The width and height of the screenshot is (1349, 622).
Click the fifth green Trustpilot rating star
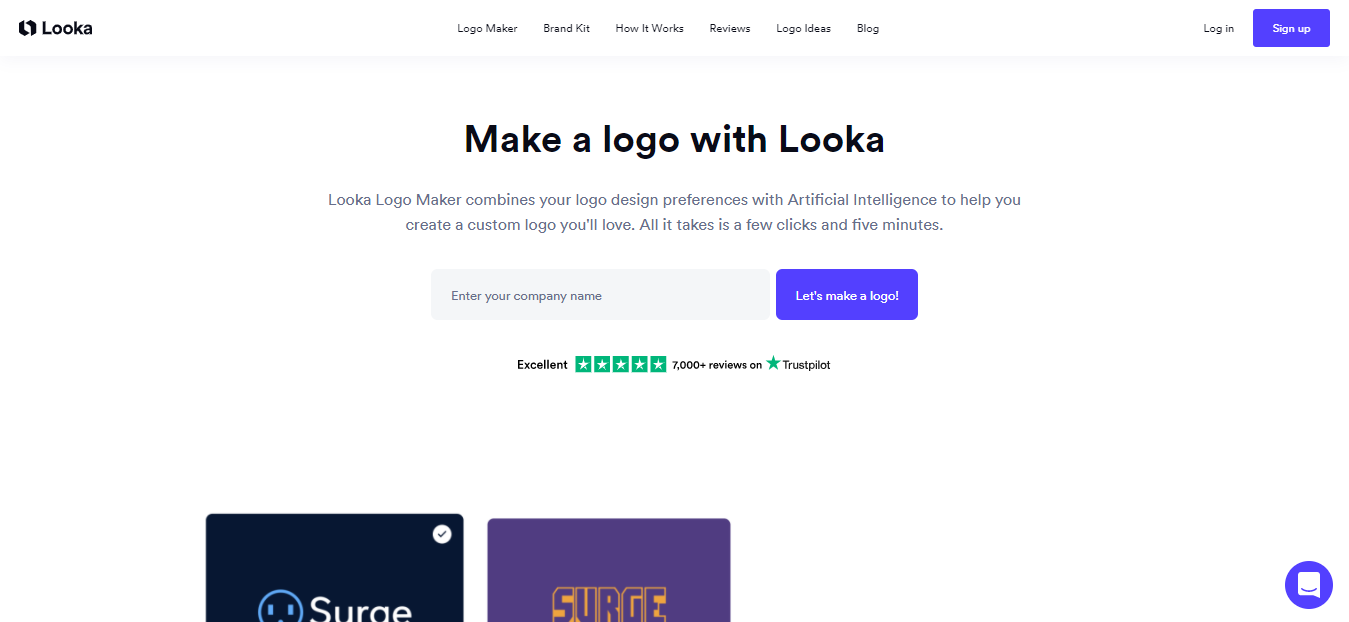pyautogui.click(x=658, y=364)
